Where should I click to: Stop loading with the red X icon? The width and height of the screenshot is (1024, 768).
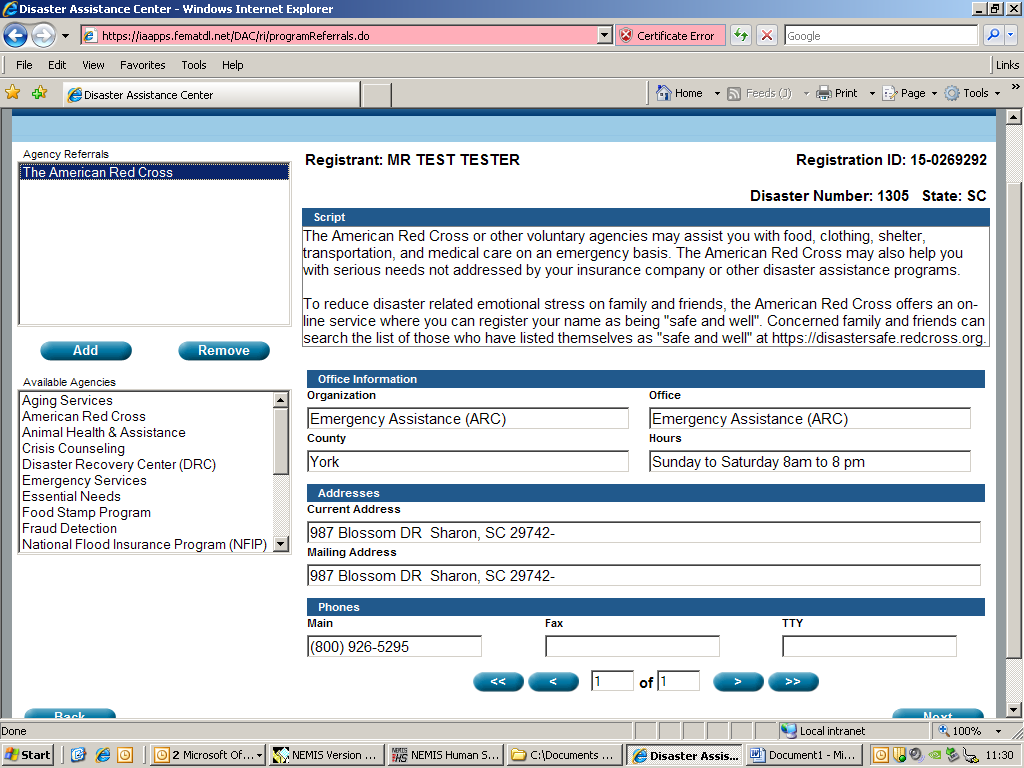(x=767, y=35)
